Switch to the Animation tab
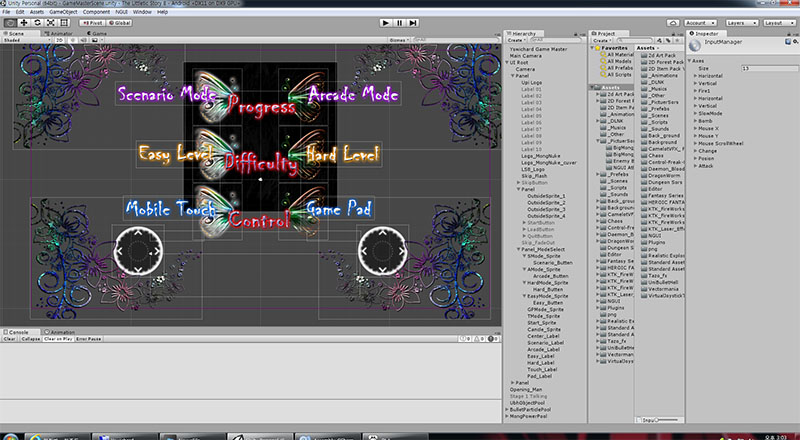Image resolution: width=800 pixels, height=440 pixels. tap(60, 332)
